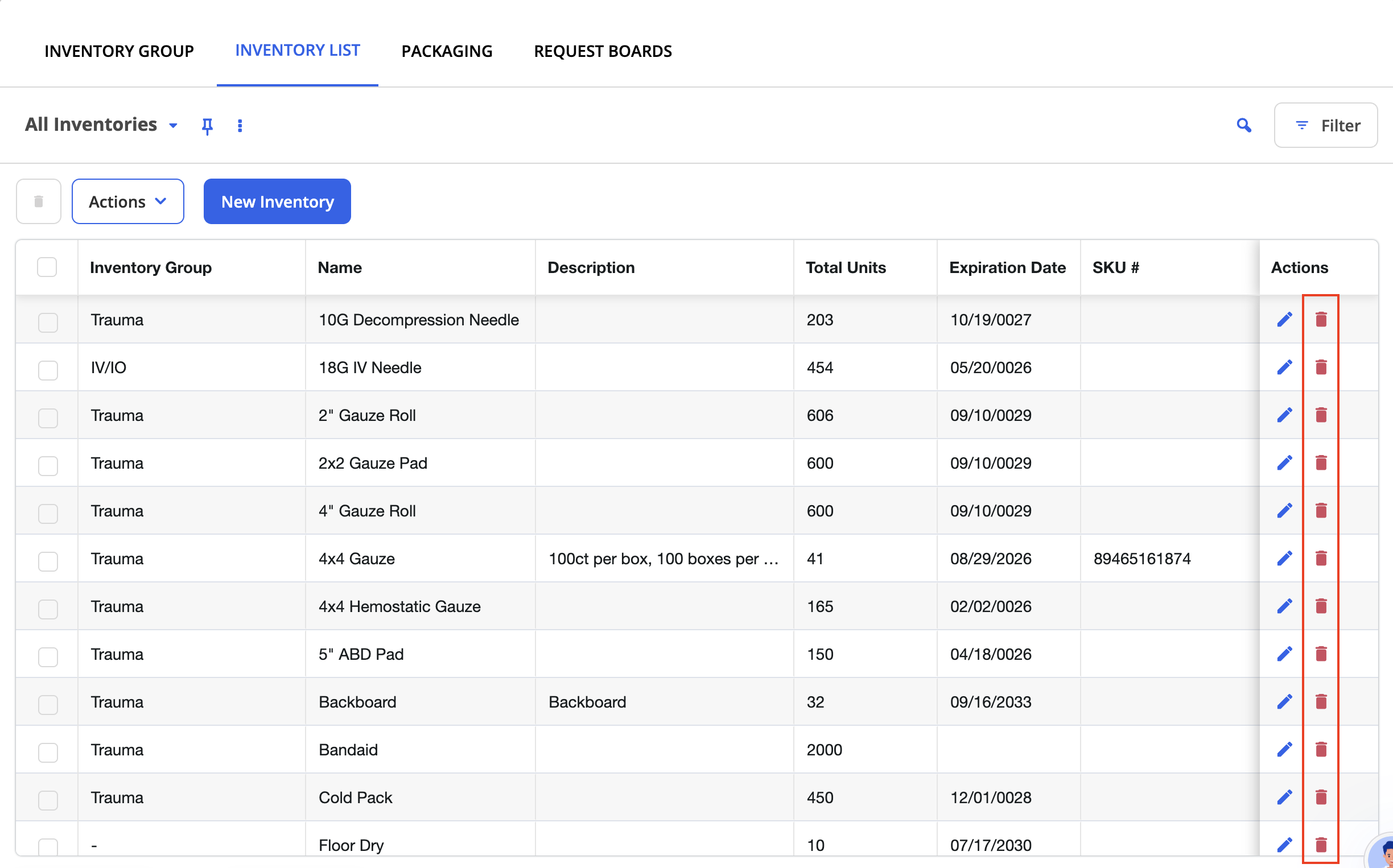Screen dimensions: 1393x868
Task: Delete the Bandaid item
Action: (x=1321, y=750)
